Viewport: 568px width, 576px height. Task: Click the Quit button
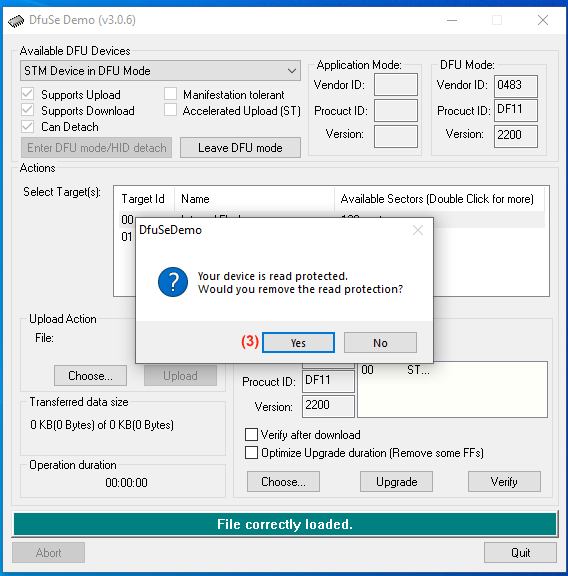(520, 552)
